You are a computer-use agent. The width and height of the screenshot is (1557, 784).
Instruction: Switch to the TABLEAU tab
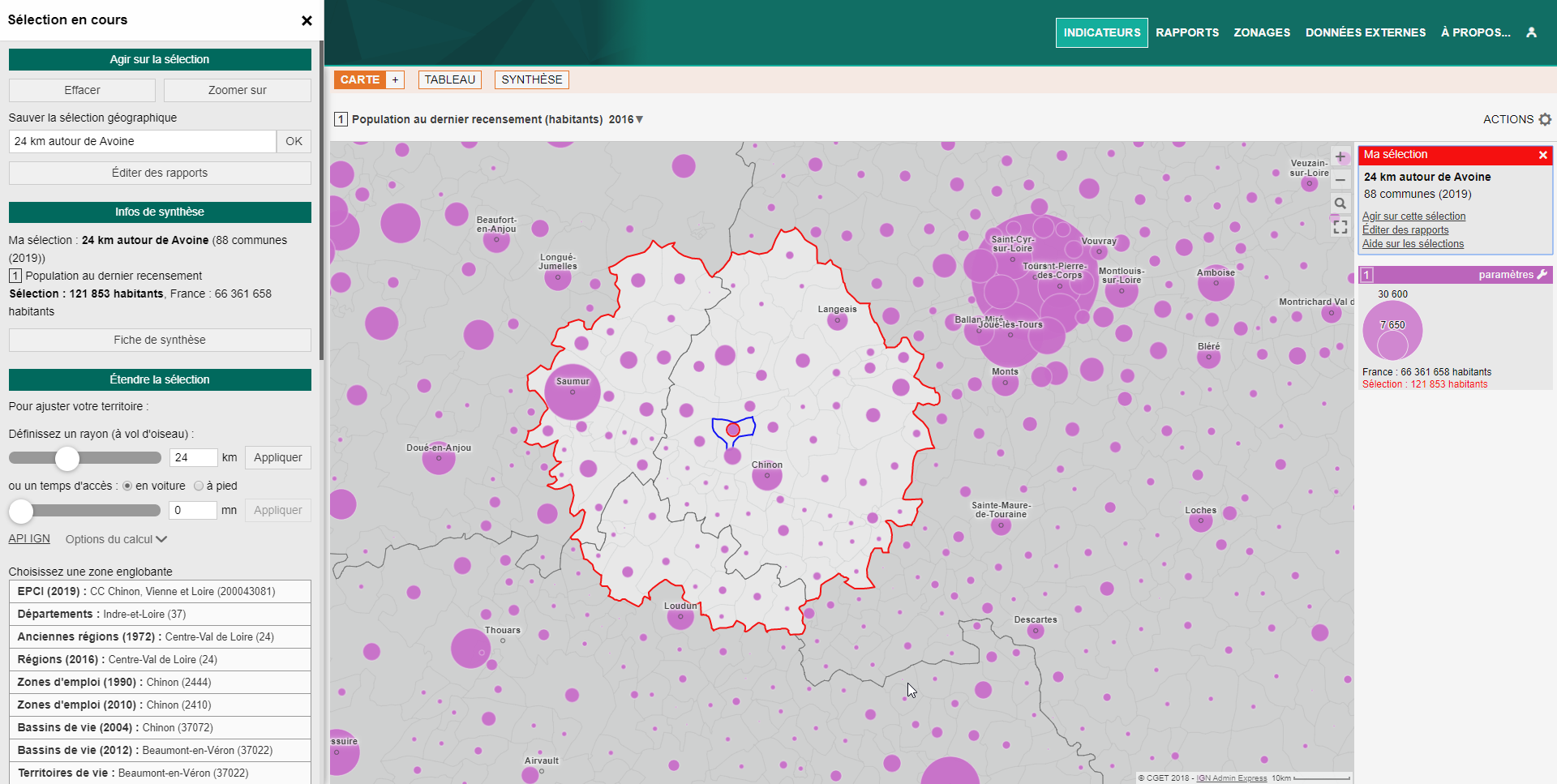tap(449, 79)
